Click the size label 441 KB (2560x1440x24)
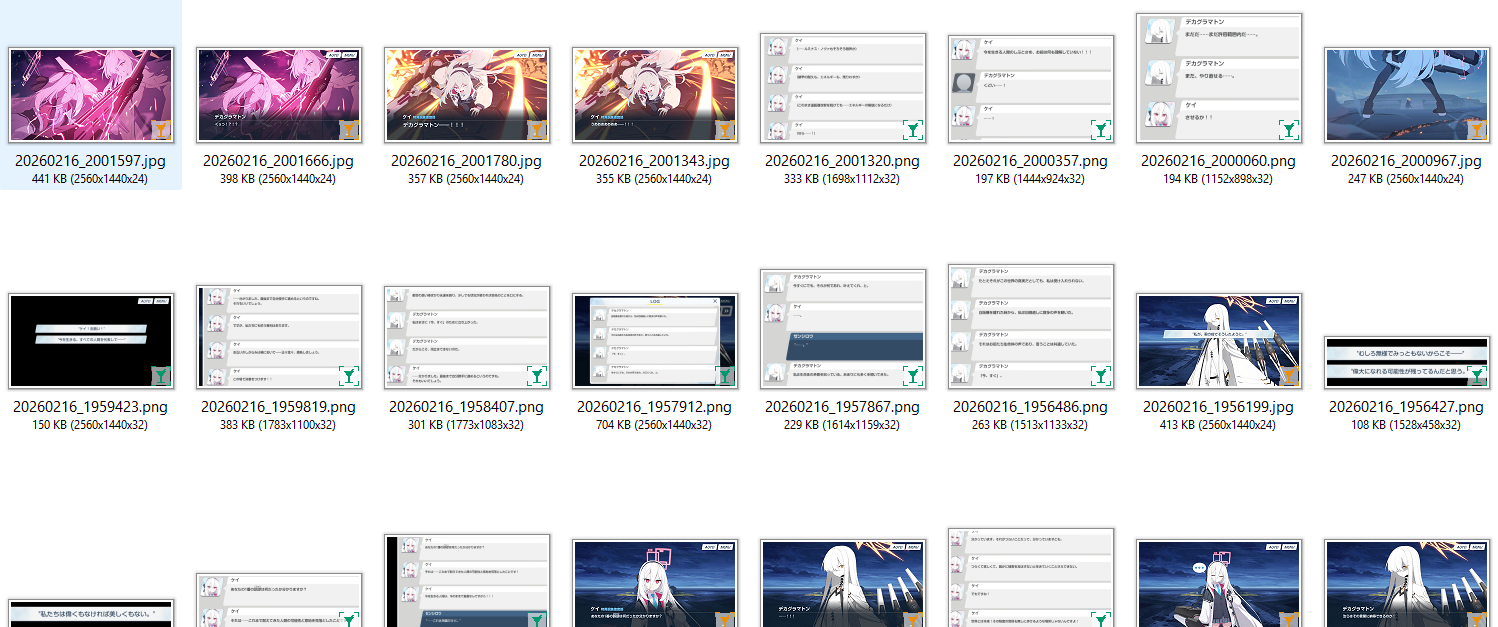1498x627 pixels. tap(91, 179)
